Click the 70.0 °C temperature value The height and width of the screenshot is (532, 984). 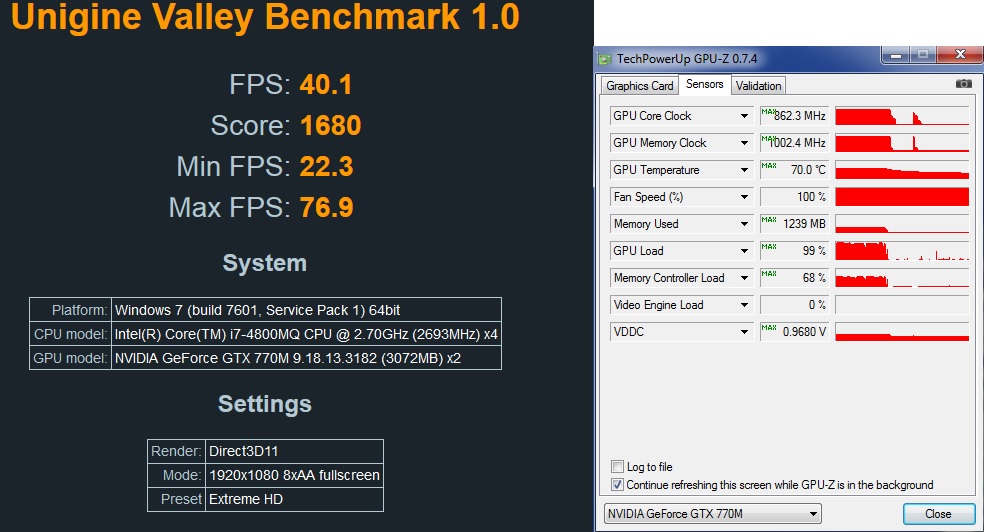(794, 170)
